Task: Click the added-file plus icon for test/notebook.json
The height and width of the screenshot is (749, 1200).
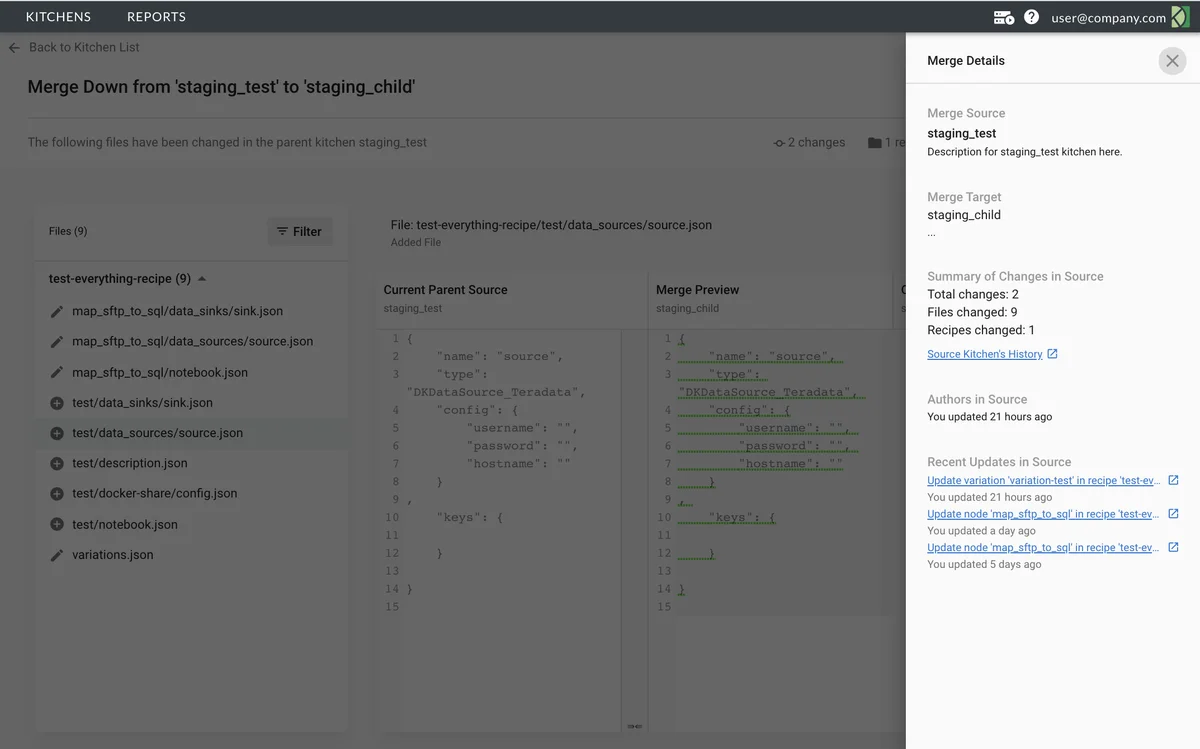Action: 57,524
